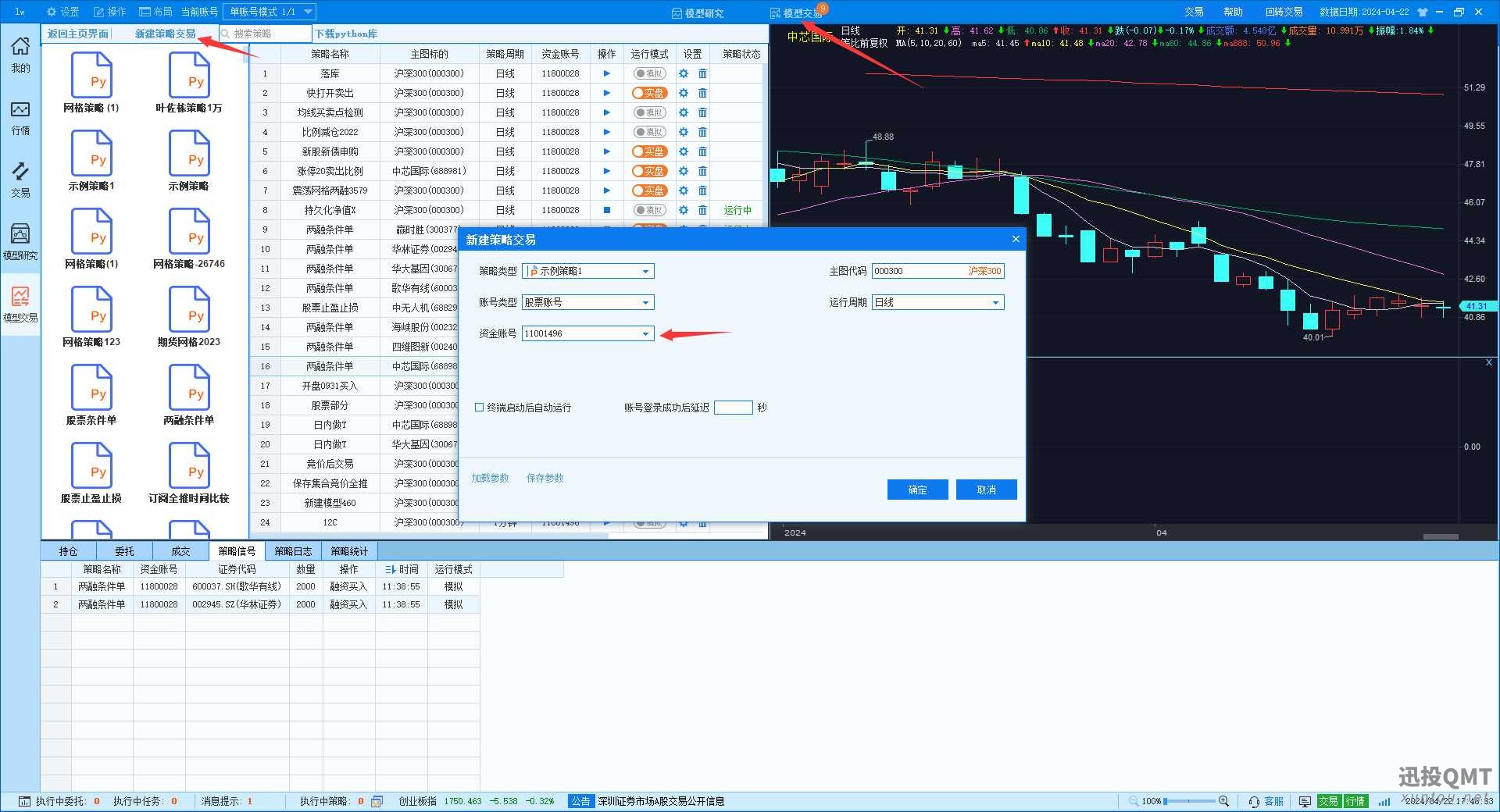
Task: Click the 保存参数 link
Action: [x=545, y=478]
